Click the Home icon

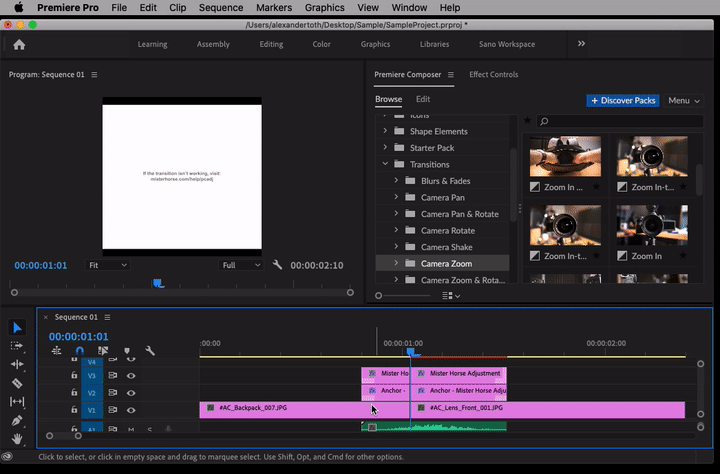19,45
